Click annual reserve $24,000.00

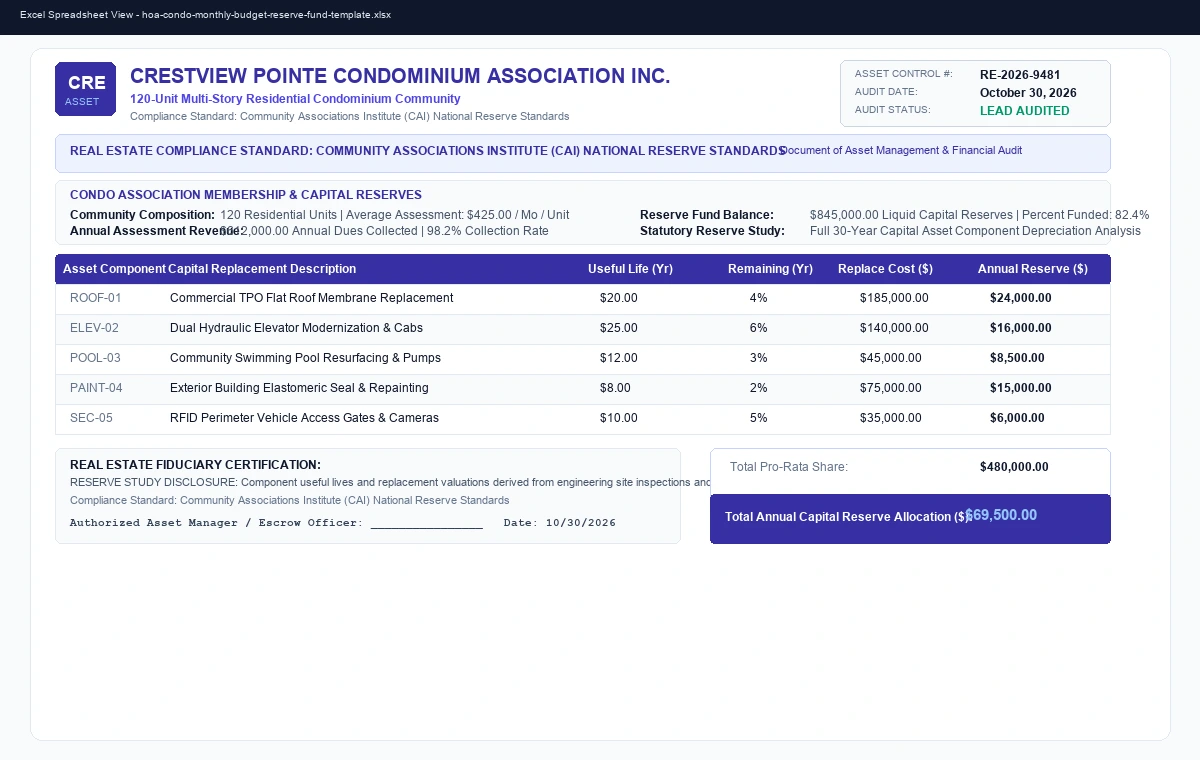click(1021, 298)
